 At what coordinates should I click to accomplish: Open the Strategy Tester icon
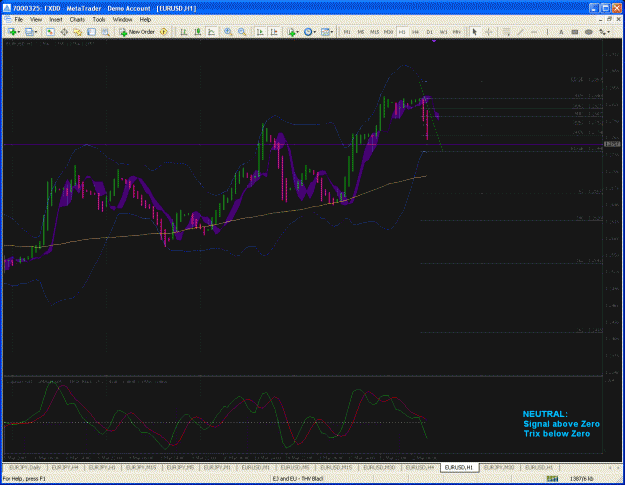point(105,32)
